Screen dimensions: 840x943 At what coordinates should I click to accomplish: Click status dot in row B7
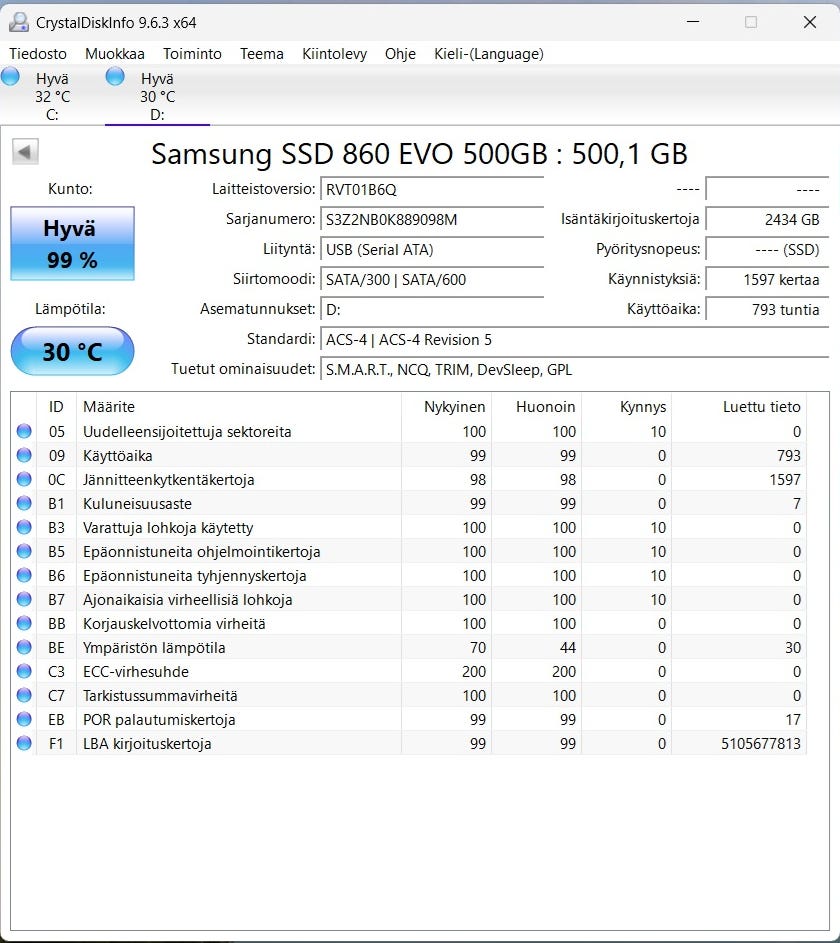pos(24,600)
